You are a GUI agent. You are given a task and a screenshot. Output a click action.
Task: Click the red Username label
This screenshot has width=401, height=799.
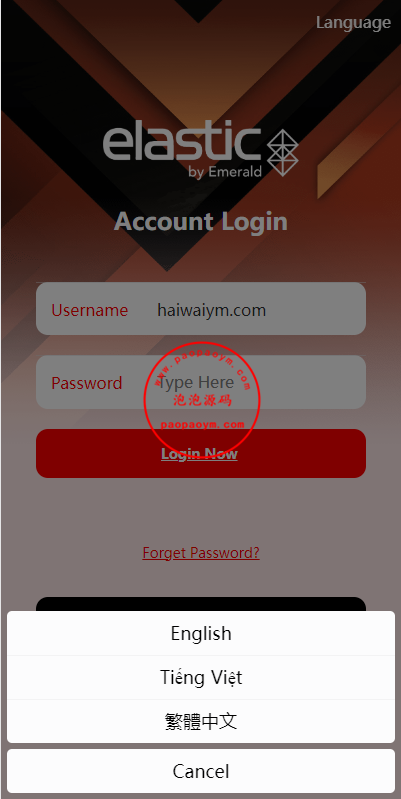(90, 310)
